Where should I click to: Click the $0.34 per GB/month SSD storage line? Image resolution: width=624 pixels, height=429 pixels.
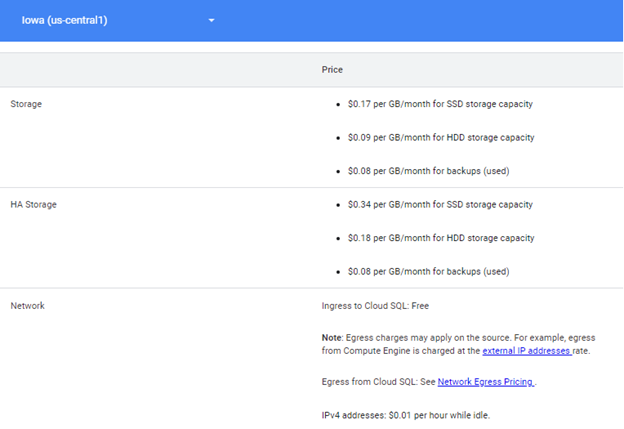[440, 205]
